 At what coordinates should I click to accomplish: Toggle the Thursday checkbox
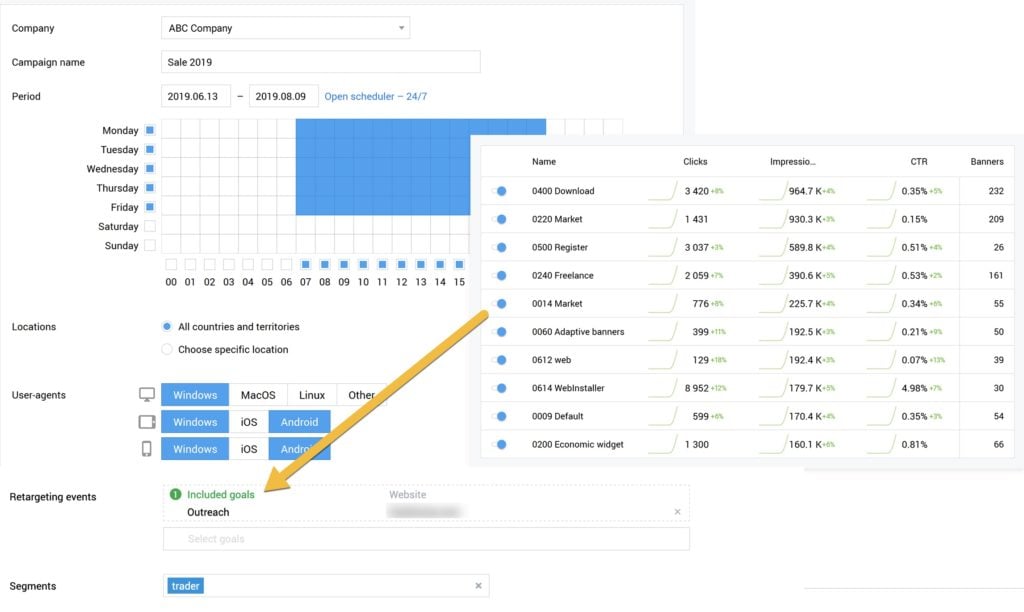click(x=150, y=187)
